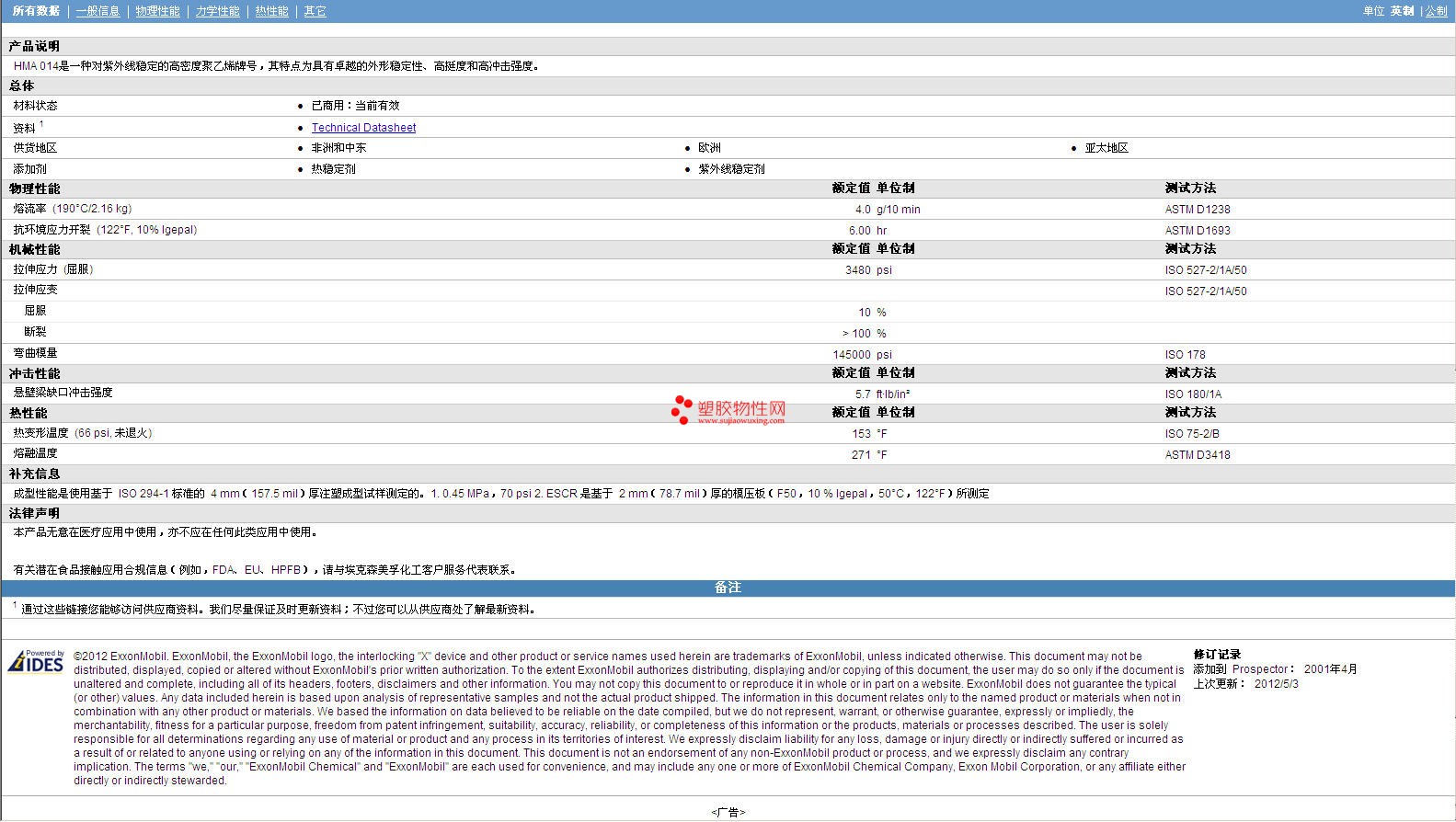
Task: Click the 紫外线稳定剂 additive entry
Action: (x=731, y=169)
